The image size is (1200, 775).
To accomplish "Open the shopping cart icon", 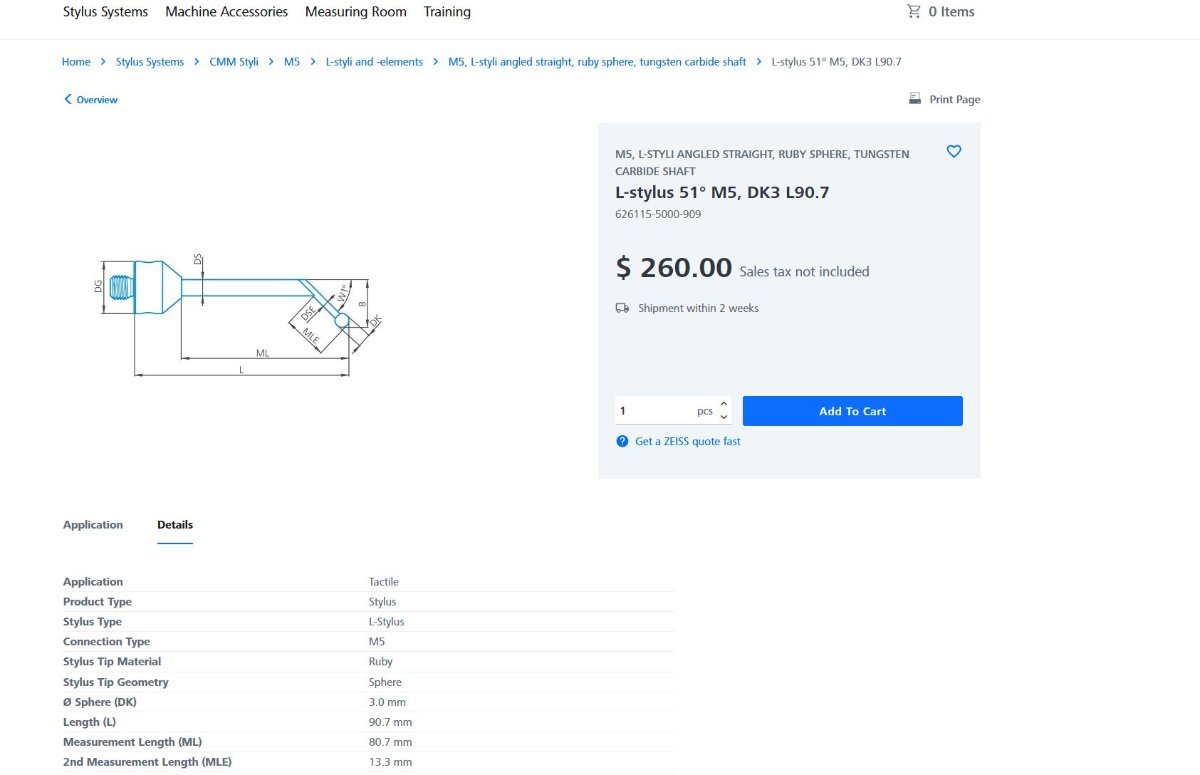I will point(913,12).
